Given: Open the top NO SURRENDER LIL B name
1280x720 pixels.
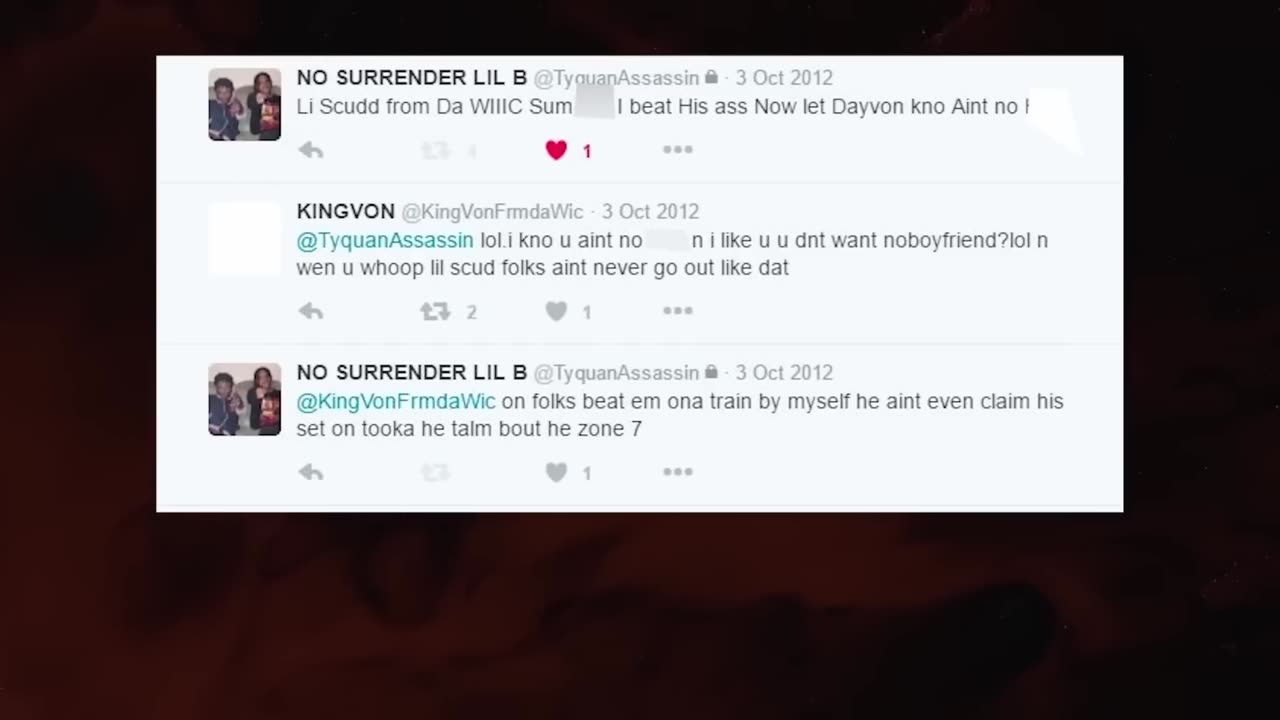Looking at the screenshot, I should 412,78.
